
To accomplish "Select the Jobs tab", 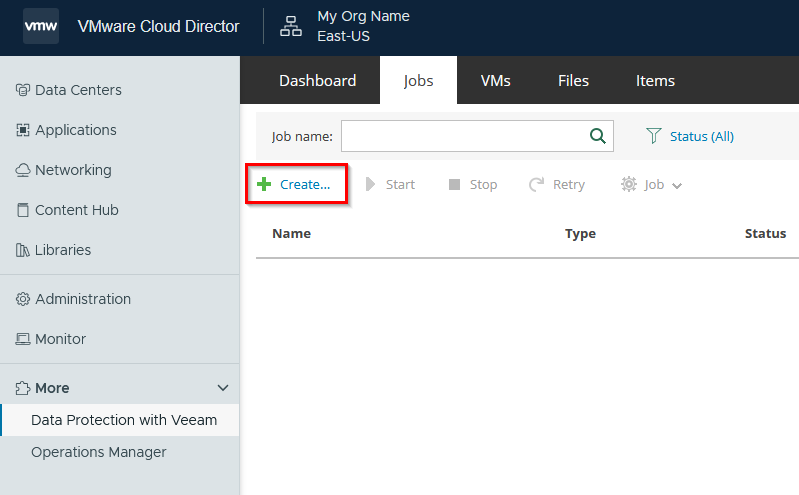I will (x=418, y=81).
